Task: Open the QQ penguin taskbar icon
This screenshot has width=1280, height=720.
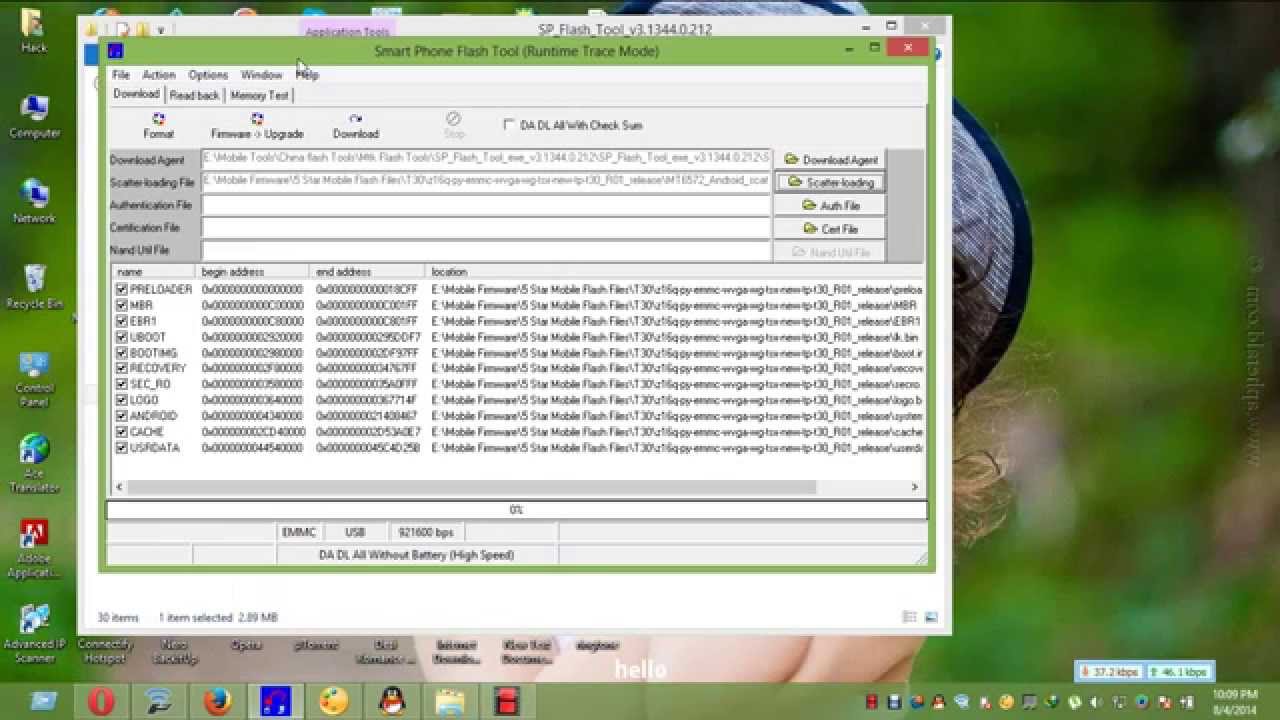Action: (x=392, y=701)
